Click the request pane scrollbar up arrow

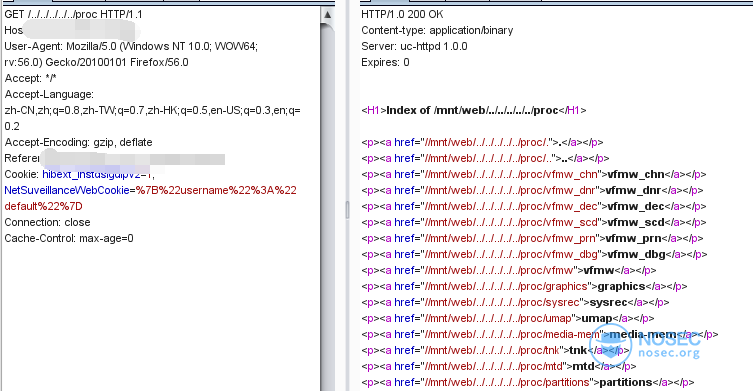click(x=328, y=14)
